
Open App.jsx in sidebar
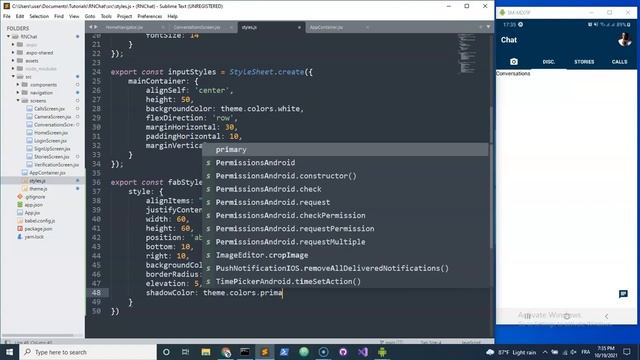coord(32,213)
